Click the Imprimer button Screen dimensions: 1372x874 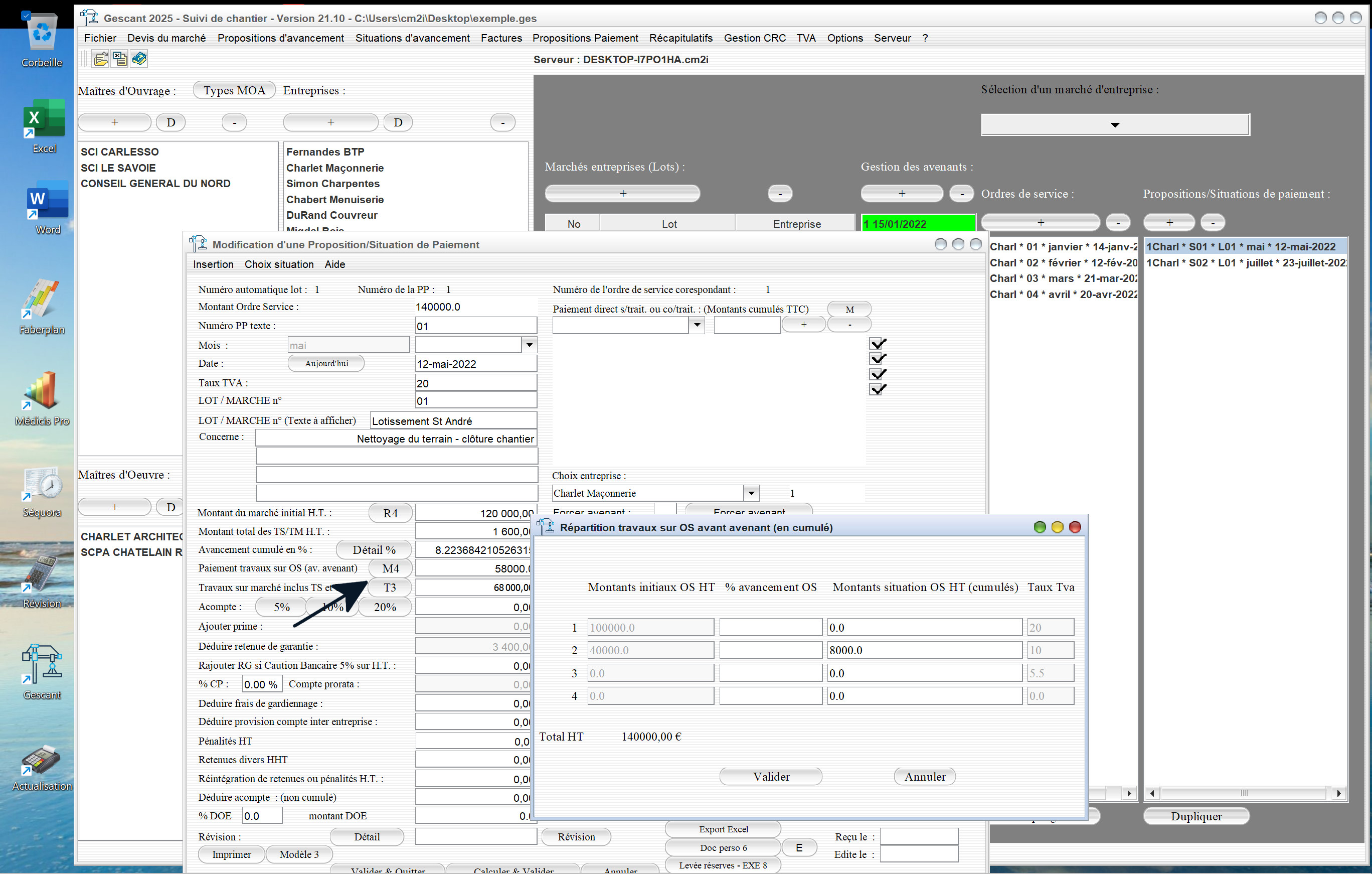click(x=231, y=854)
